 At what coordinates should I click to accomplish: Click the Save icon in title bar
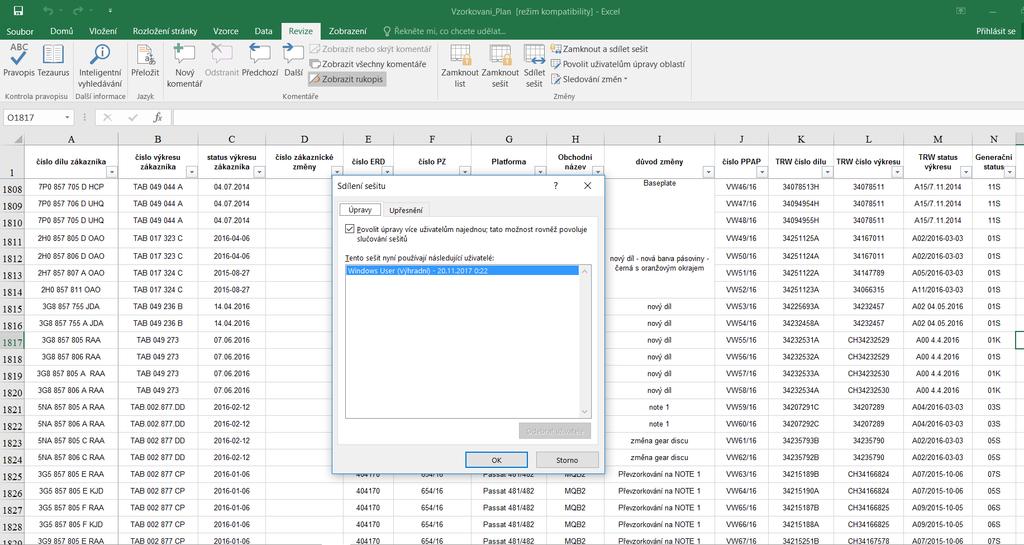18,11
